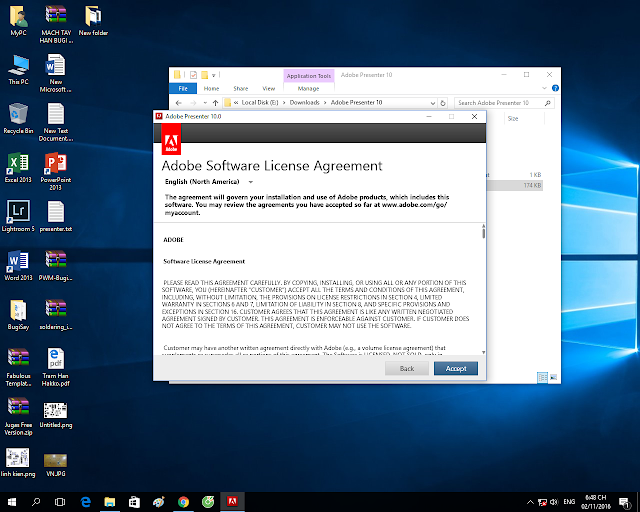
Task: Open quick access toolbar customize dropdown
Action: 213,75
